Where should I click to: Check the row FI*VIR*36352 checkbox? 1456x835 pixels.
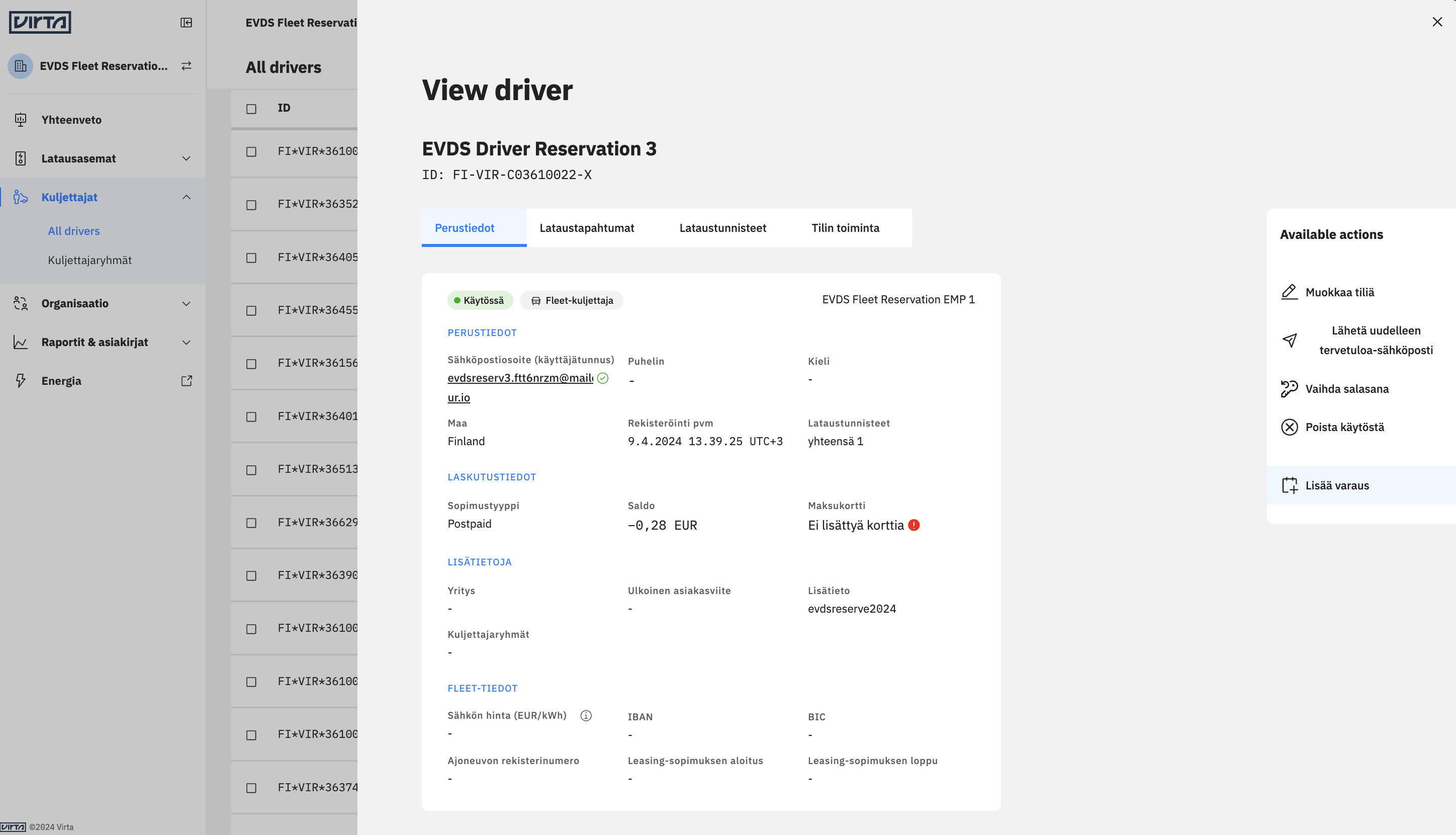point(251,205)
